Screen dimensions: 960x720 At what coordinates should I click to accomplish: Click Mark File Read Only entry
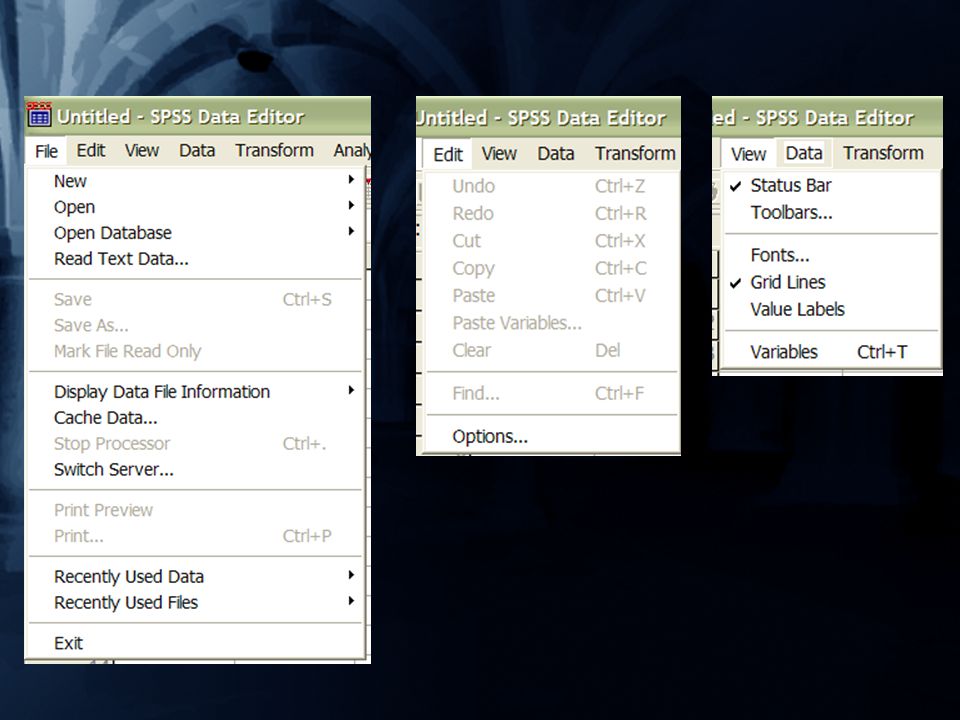pos(196,351)
